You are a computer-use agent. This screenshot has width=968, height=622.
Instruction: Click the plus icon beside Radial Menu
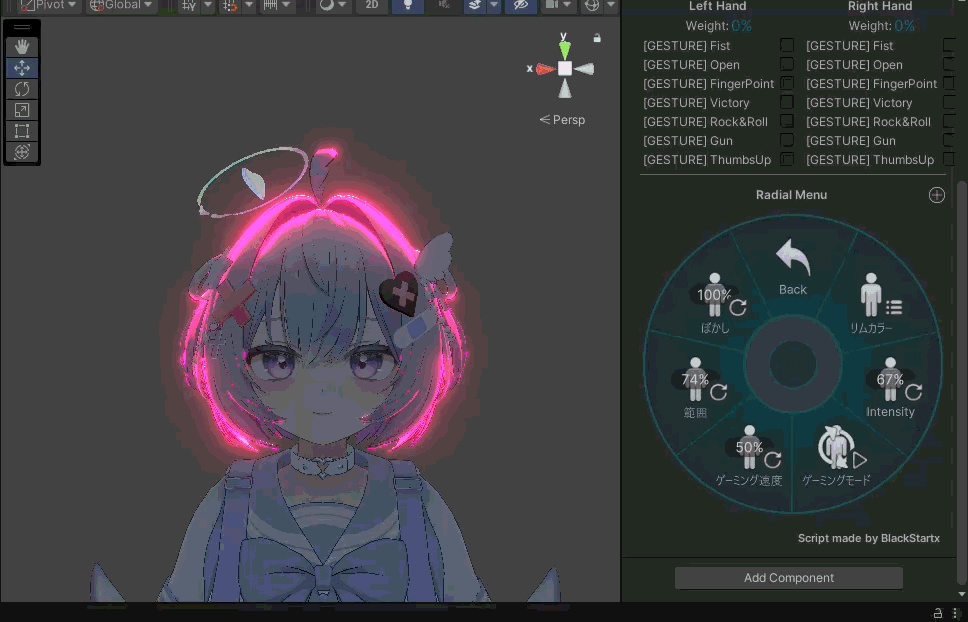(937, 195)
